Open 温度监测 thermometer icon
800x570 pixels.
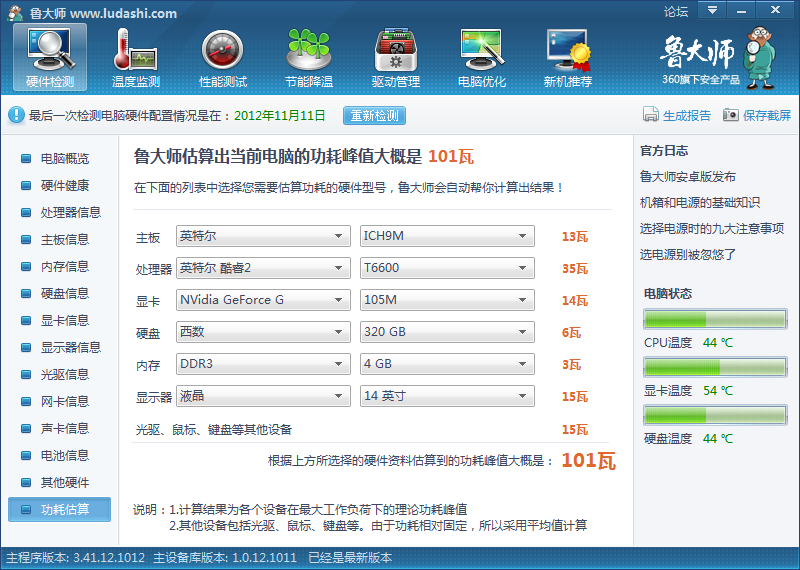(x=136, y=50)
